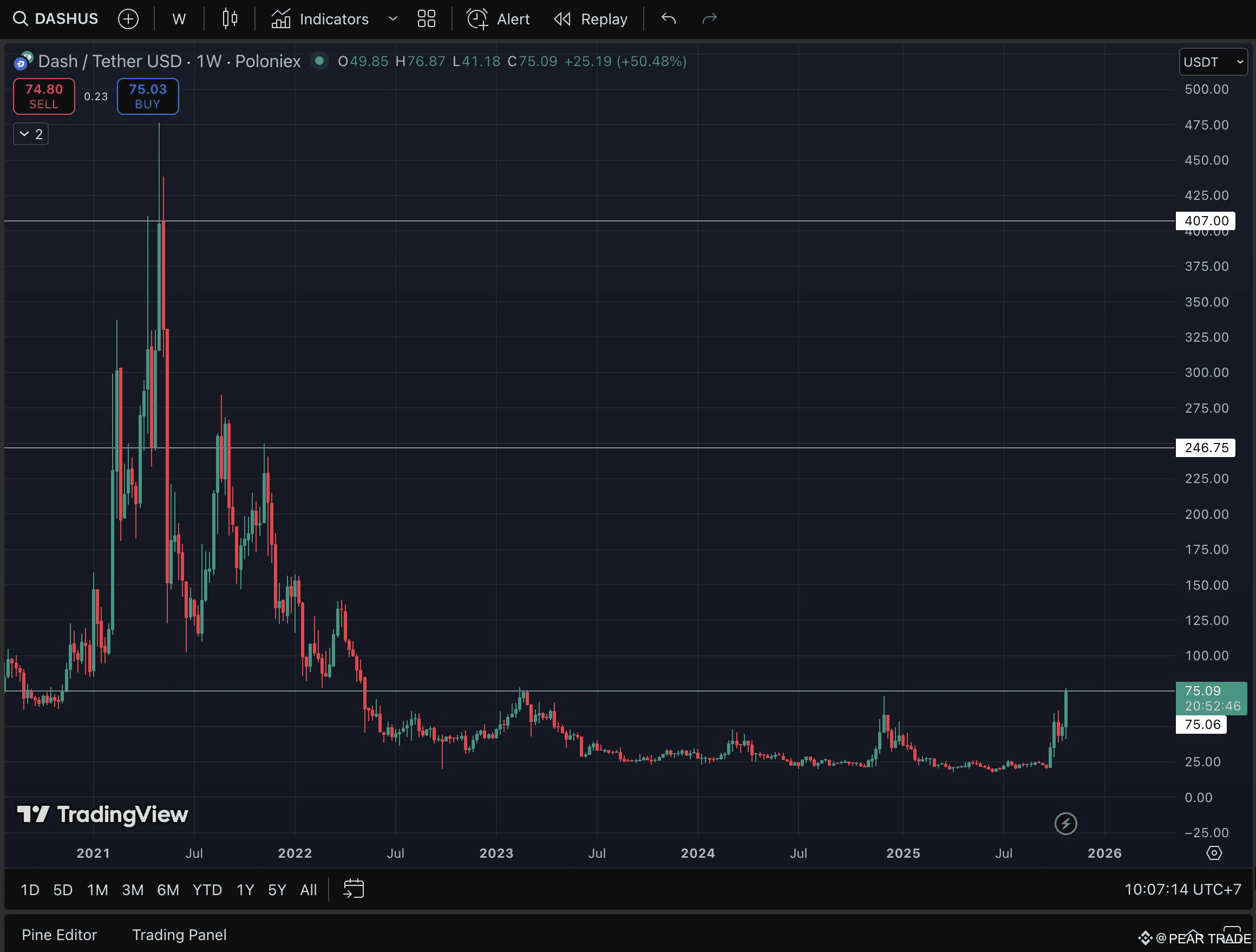Select the 1Y timeframe range
Viewport: 1256px width, 952px height.
pos(245,890)
